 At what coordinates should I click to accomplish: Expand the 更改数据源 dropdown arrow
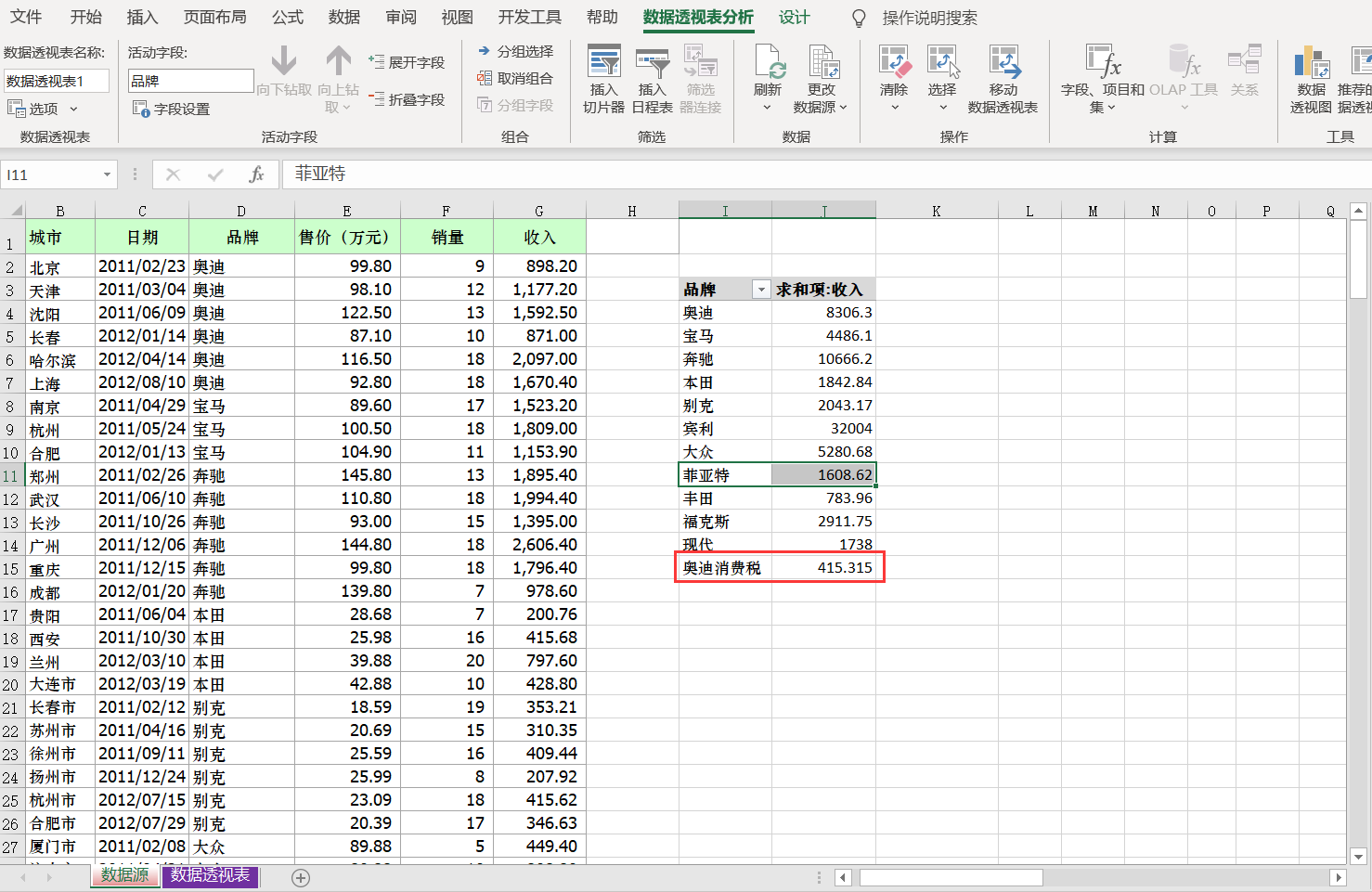tap(843, 108)
